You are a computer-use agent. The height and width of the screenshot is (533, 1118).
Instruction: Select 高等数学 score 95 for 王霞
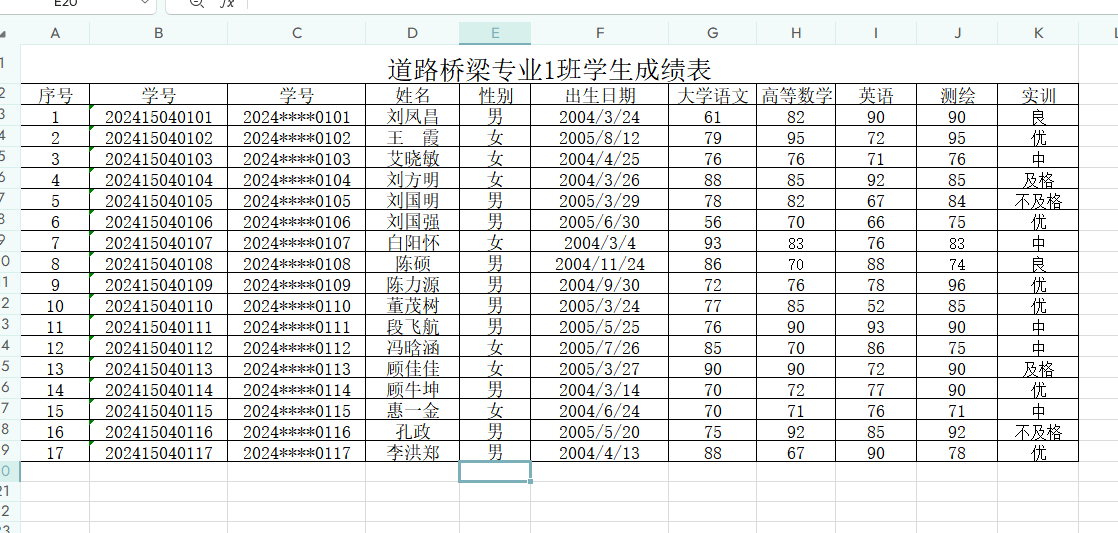[796, 138]
